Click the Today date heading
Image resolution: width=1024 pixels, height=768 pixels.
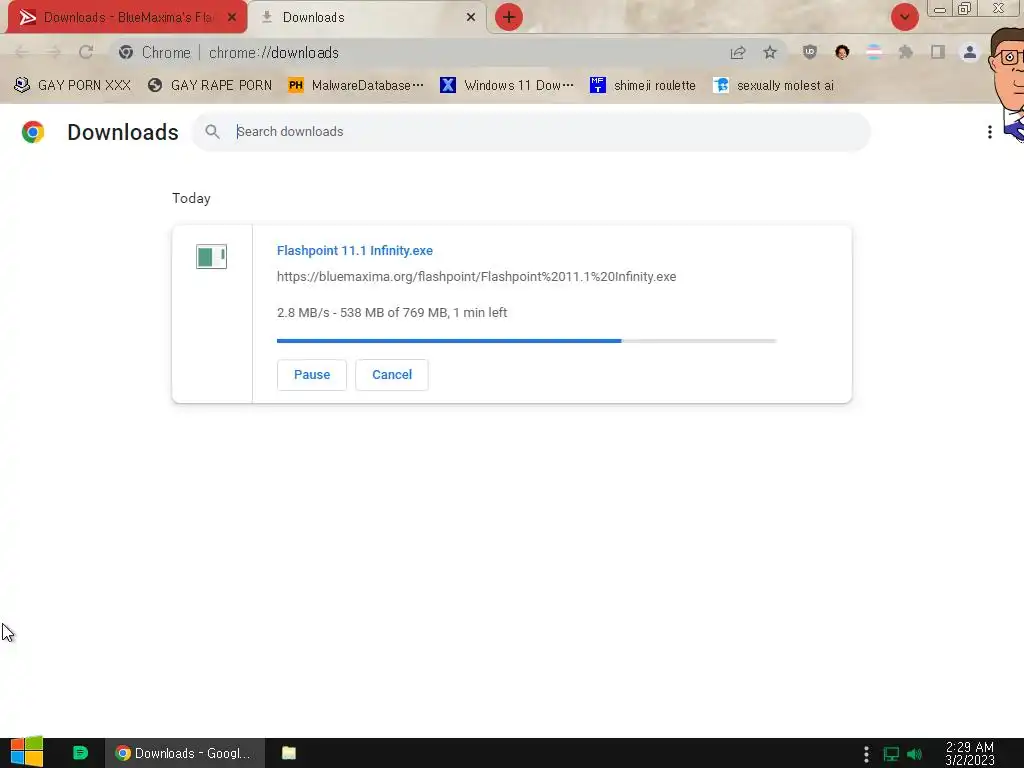coord(191,199)
